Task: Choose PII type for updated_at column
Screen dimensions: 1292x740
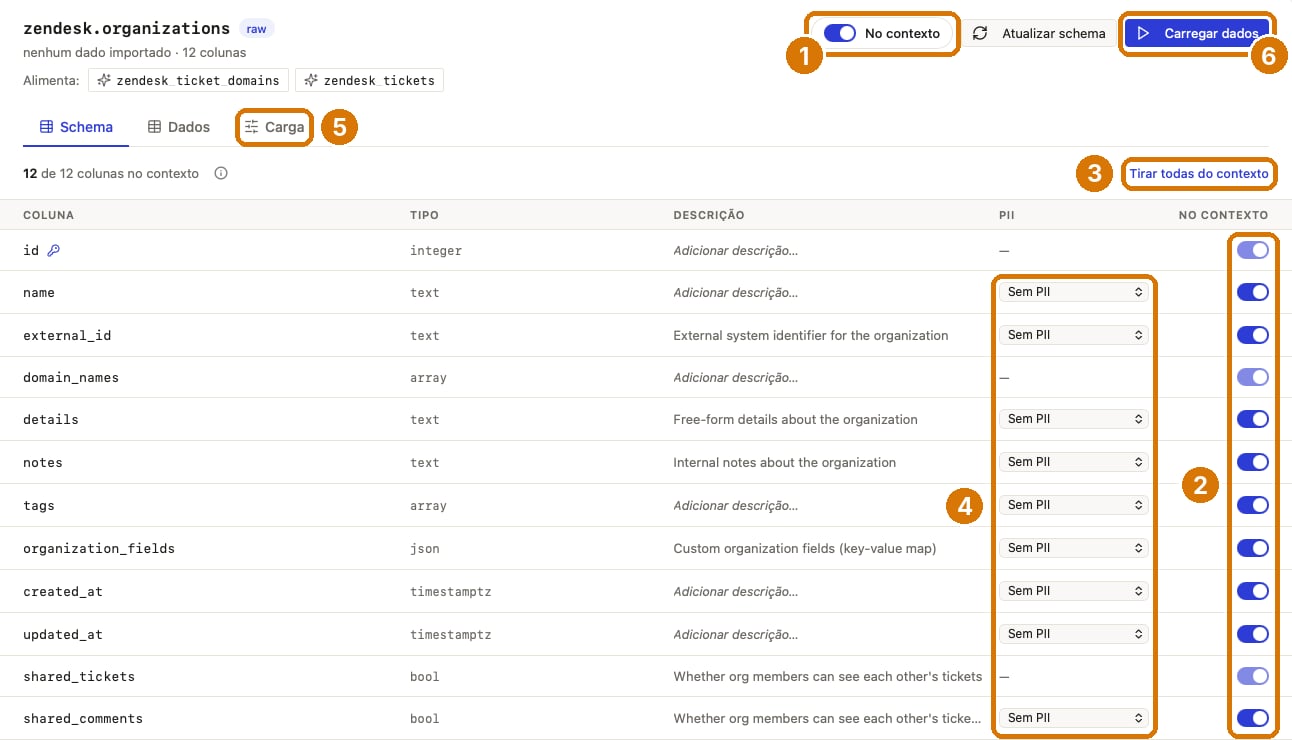Action: pyautogui.click(x=1074, y=634)
